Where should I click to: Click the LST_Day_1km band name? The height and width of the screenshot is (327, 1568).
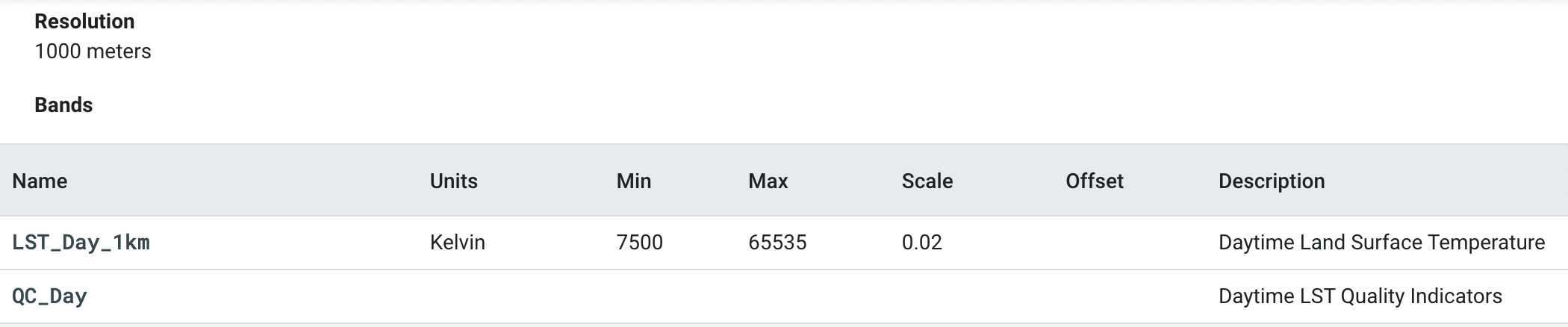click(81, 243)
